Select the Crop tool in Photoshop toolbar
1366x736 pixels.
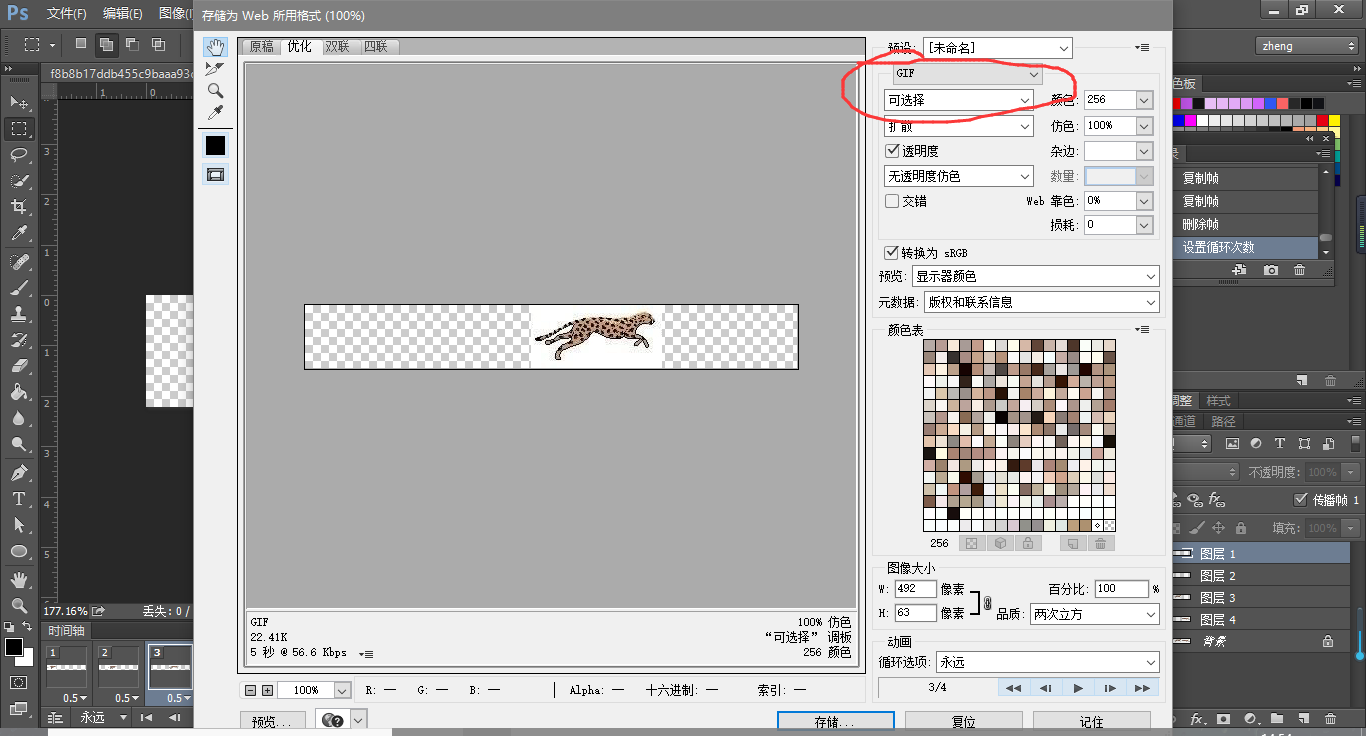[x=19, y=207]
